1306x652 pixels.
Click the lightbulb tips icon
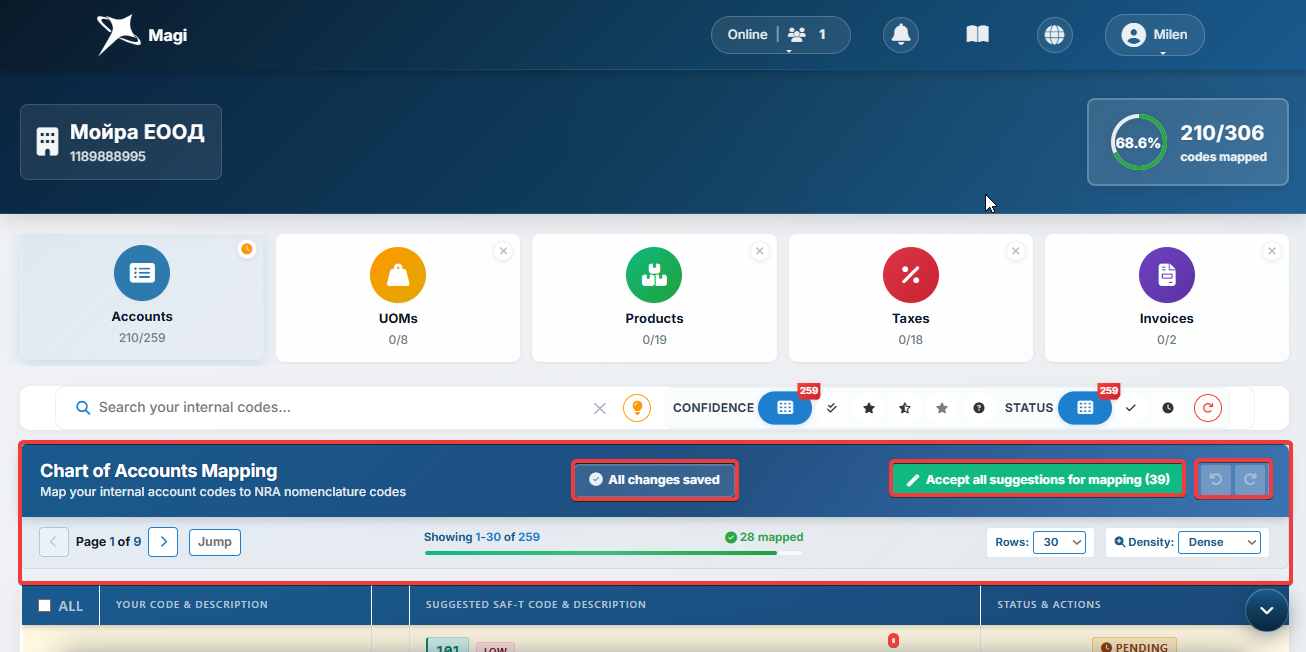click(x=637, y=408)
